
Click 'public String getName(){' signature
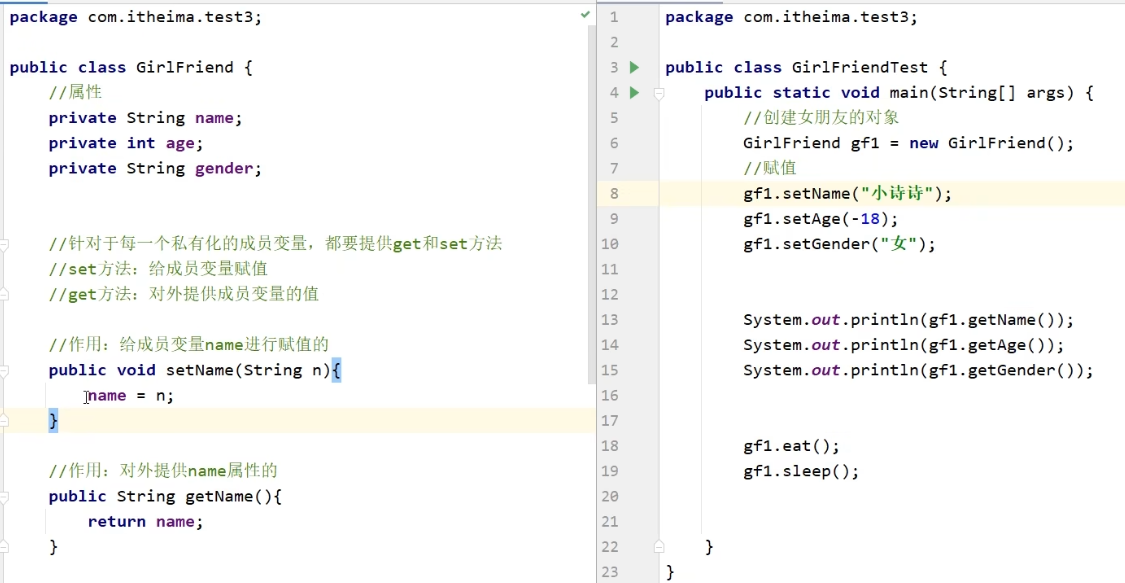click(165, 497)
